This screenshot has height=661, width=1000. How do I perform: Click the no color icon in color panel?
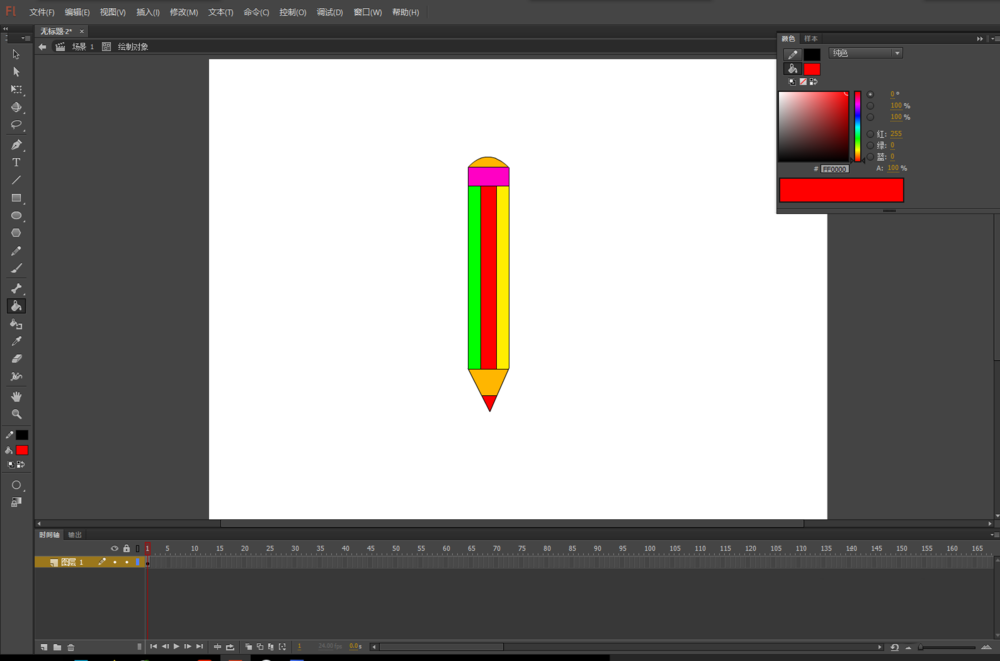pos(802,82)
